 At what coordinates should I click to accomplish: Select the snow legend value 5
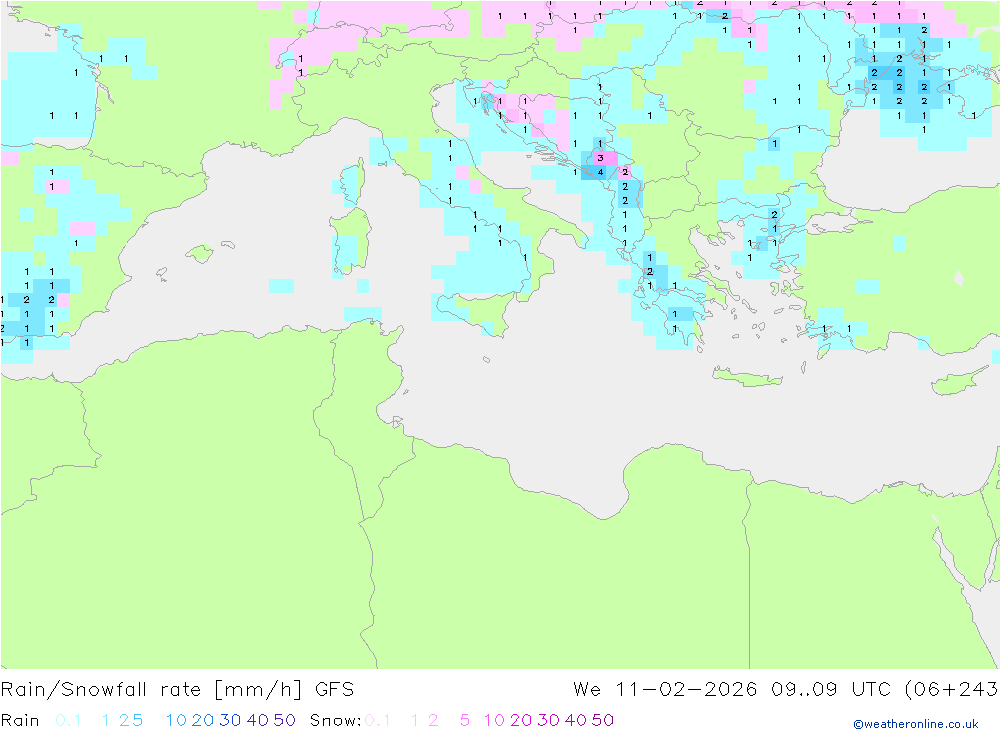465,720
